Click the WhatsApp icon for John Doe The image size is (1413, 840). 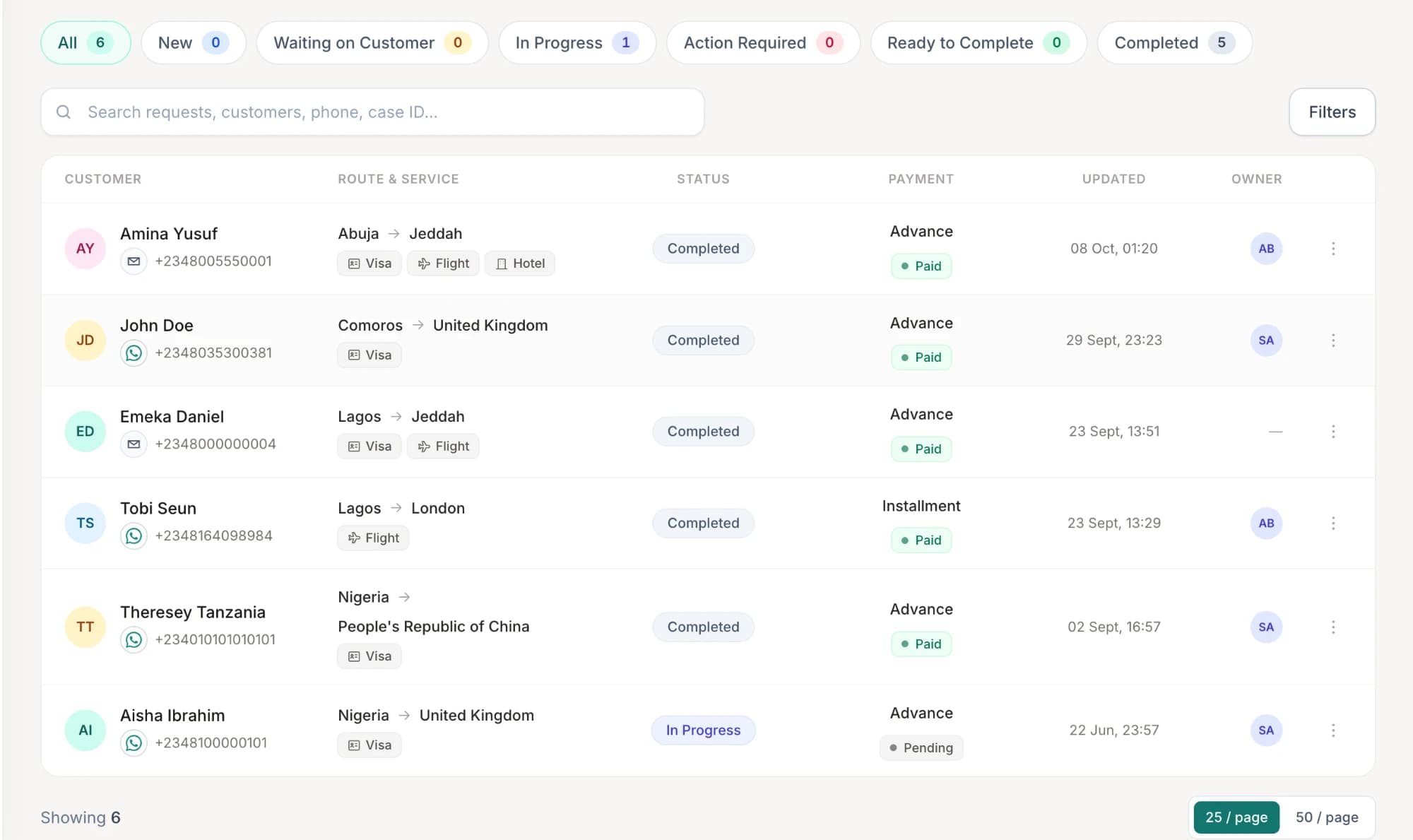[x=134, y=353]
